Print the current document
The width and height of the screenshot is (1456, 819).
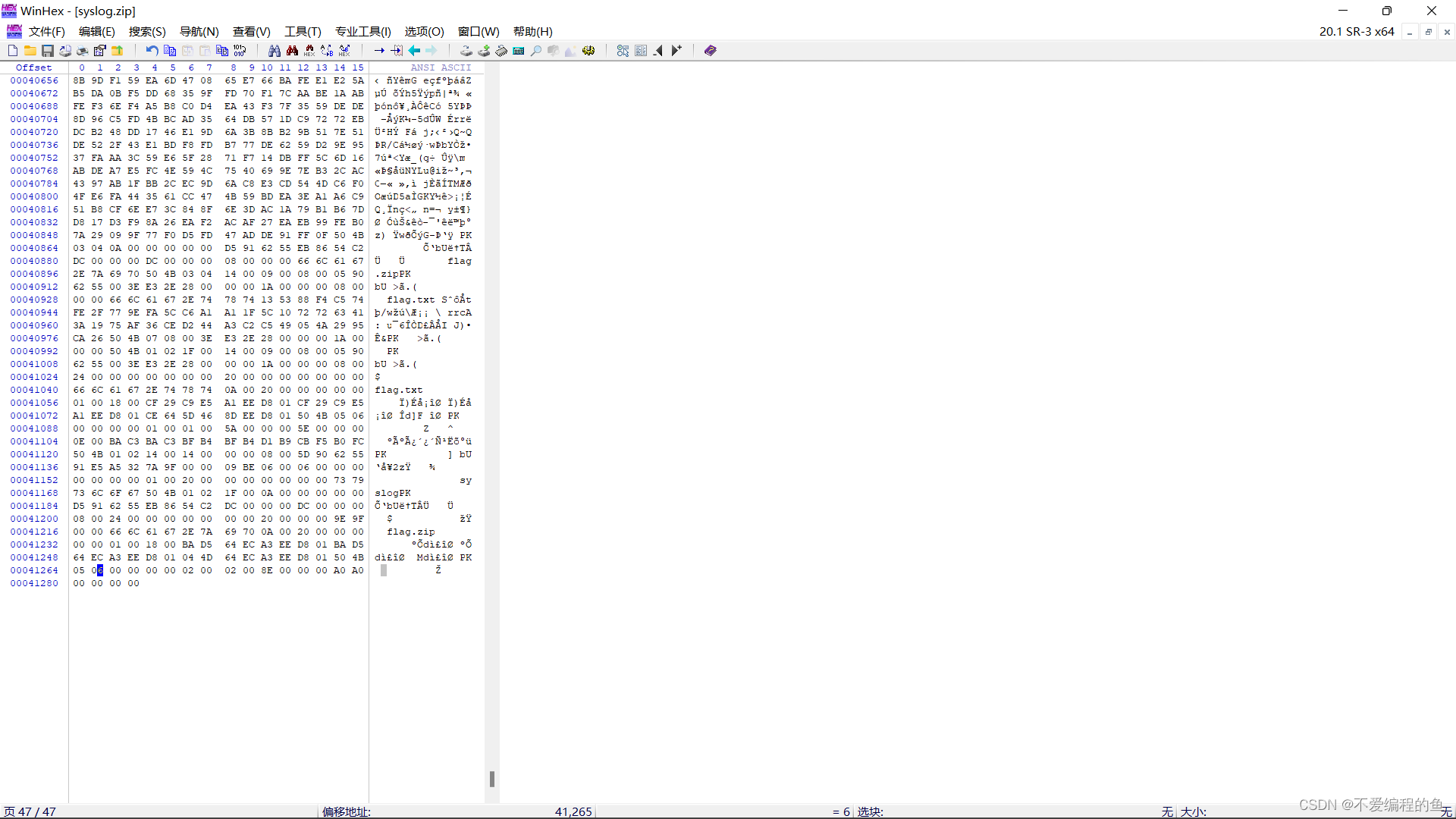82,50
